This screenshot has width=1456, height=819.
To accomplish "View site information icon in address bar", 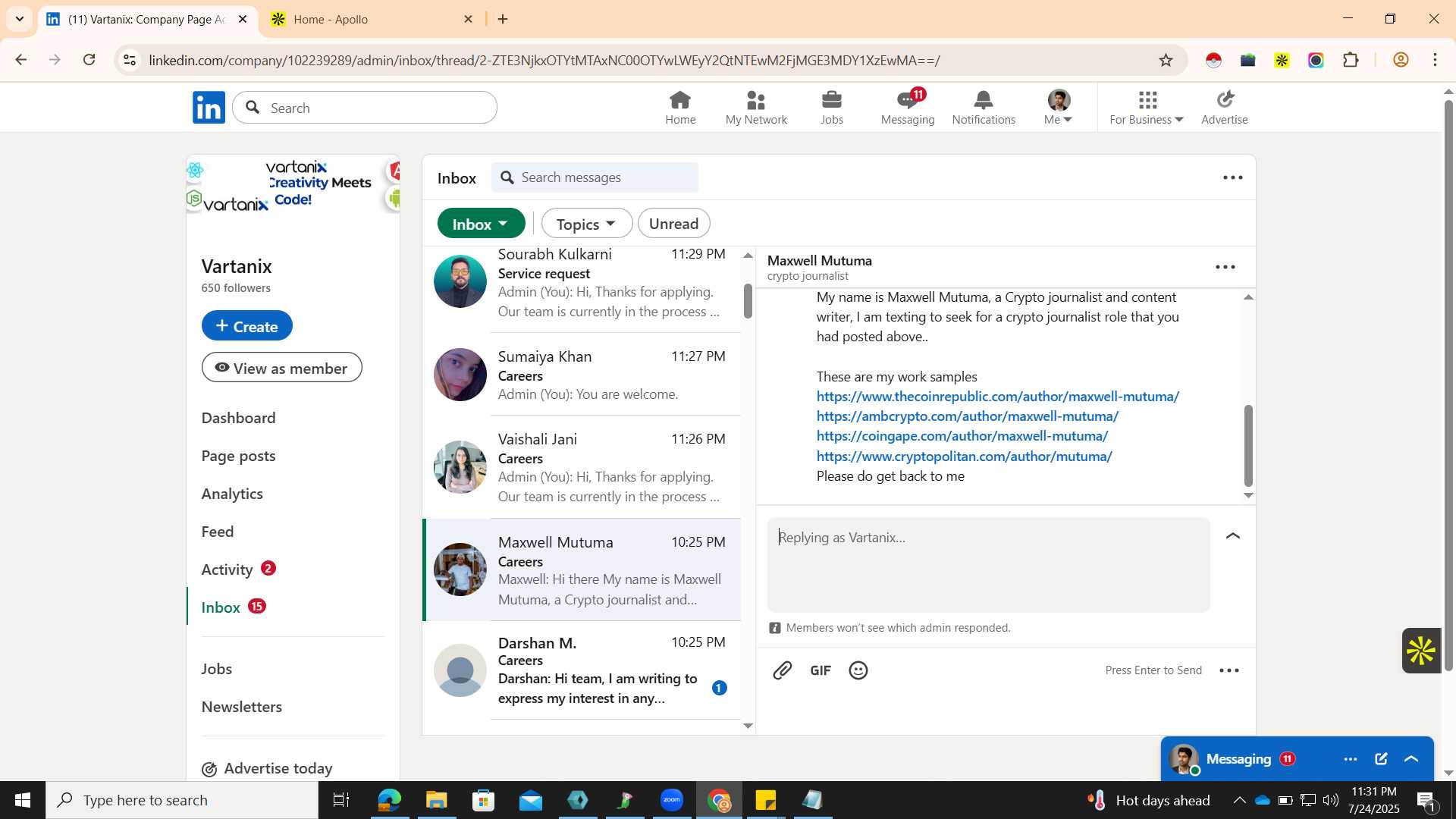I will click(130, 60).
